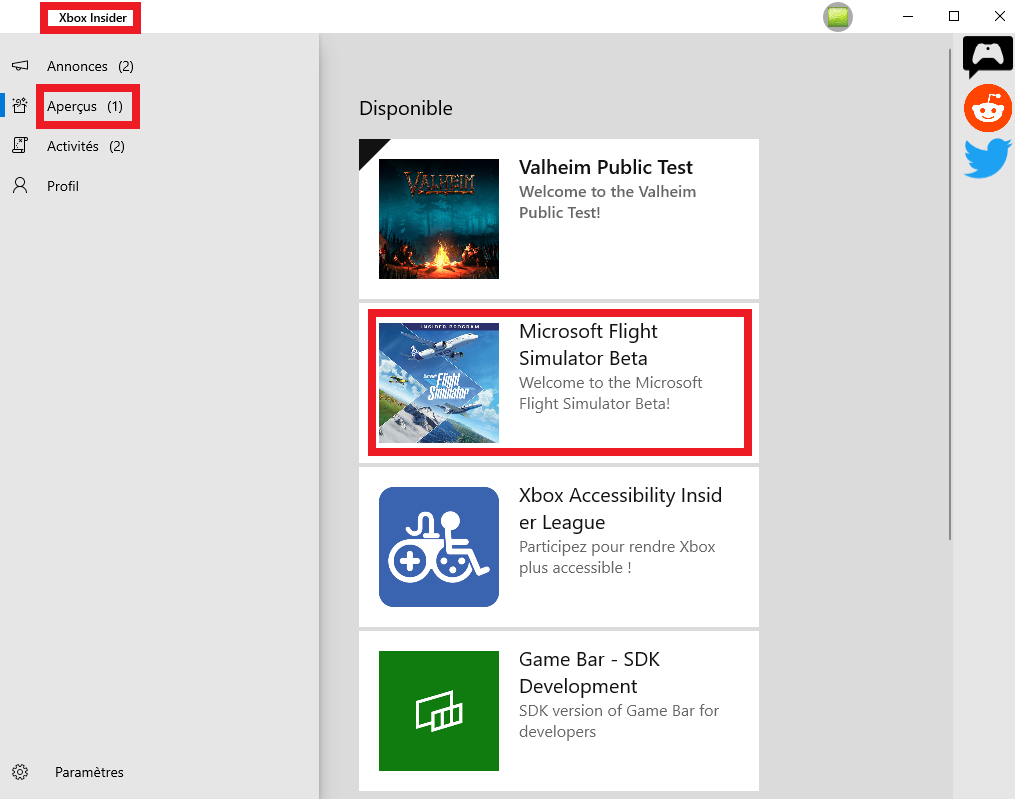The image size is (1015, 799).
Task: Open the Valheim Public Test title
Action: coord(605,167)
